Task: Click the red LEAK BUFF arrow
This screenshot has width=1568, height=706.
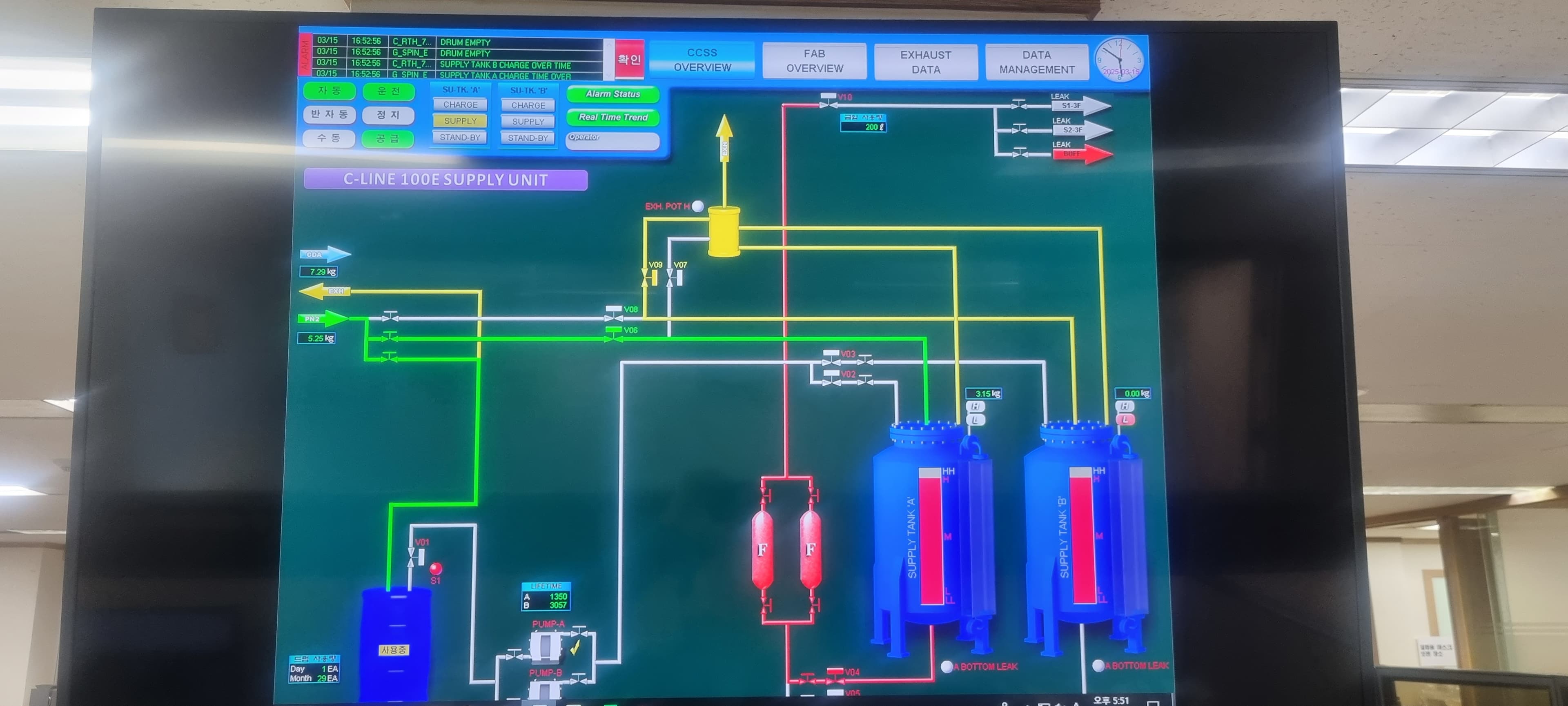Action: 1080,154
